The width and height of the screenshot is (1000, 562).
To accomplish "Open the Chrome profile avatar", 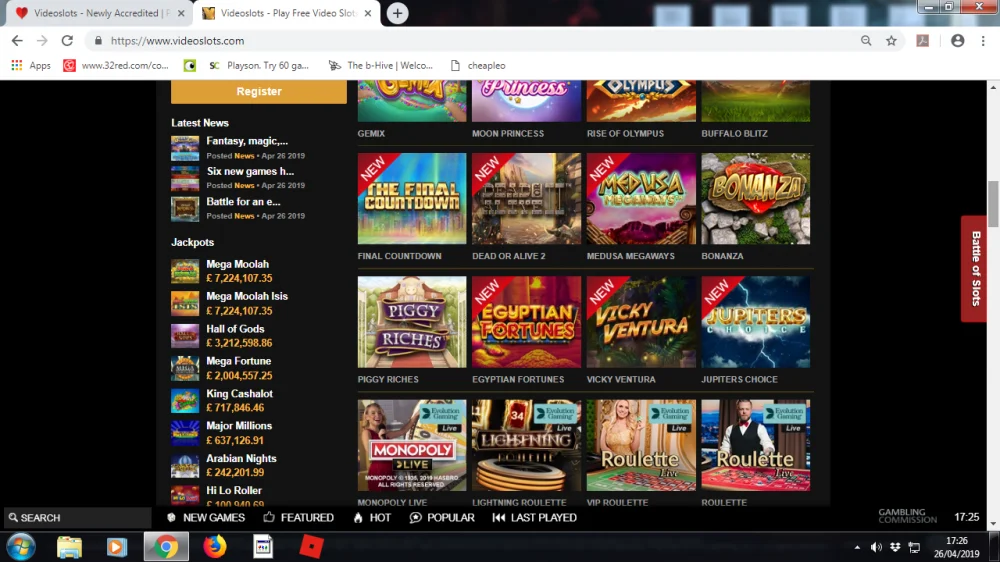I will [x=957, y=41].
